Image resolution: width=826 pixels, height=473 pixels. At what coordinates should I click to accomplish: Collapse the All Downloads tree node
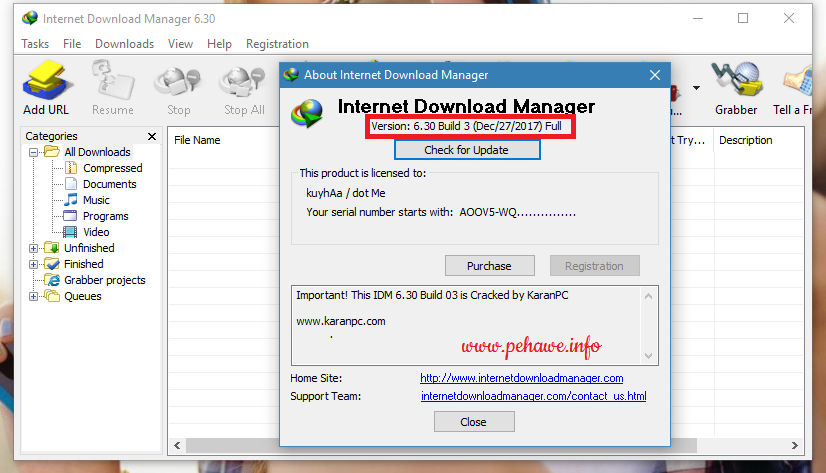33,152
